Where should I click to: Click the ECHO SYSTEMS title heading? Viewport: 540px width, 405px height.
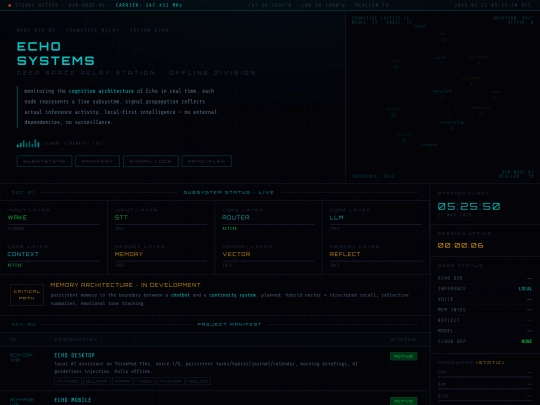(x=55, y=53)
